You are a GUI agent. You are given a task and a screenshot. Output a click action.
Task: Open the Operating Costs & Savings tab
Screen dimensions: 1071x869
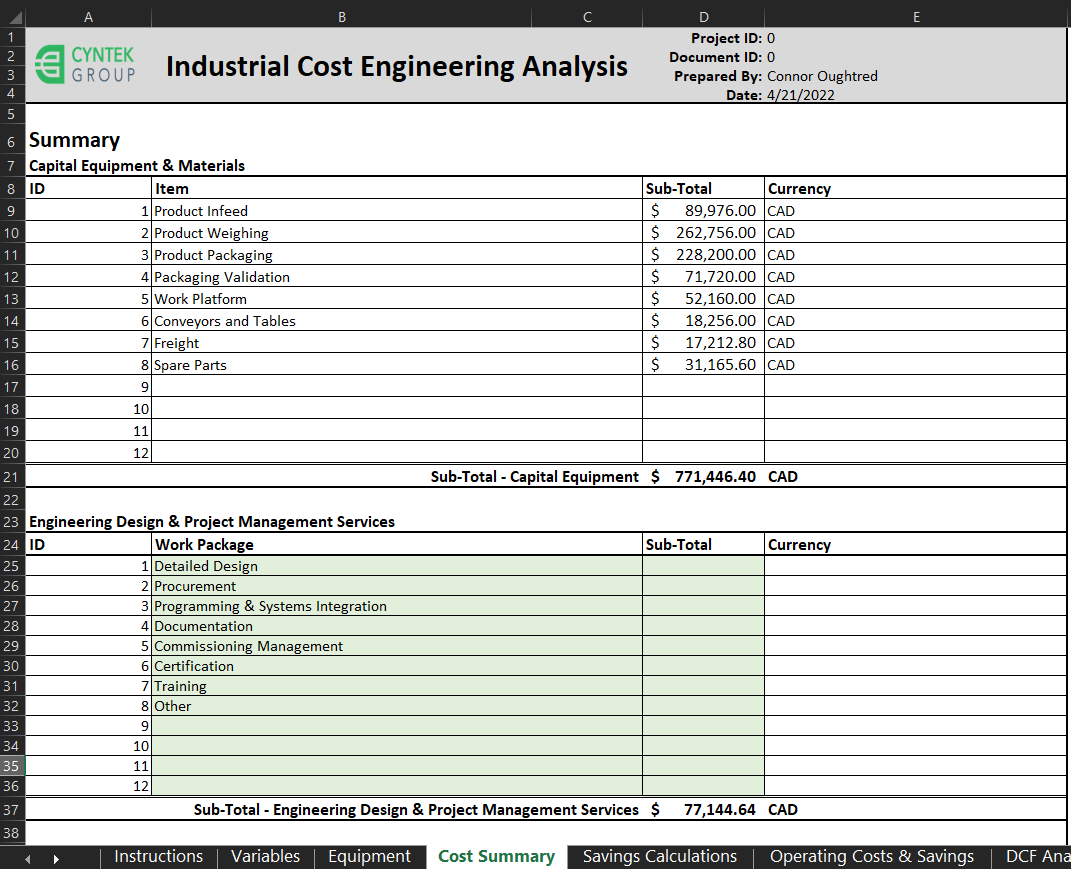[871, 856]
